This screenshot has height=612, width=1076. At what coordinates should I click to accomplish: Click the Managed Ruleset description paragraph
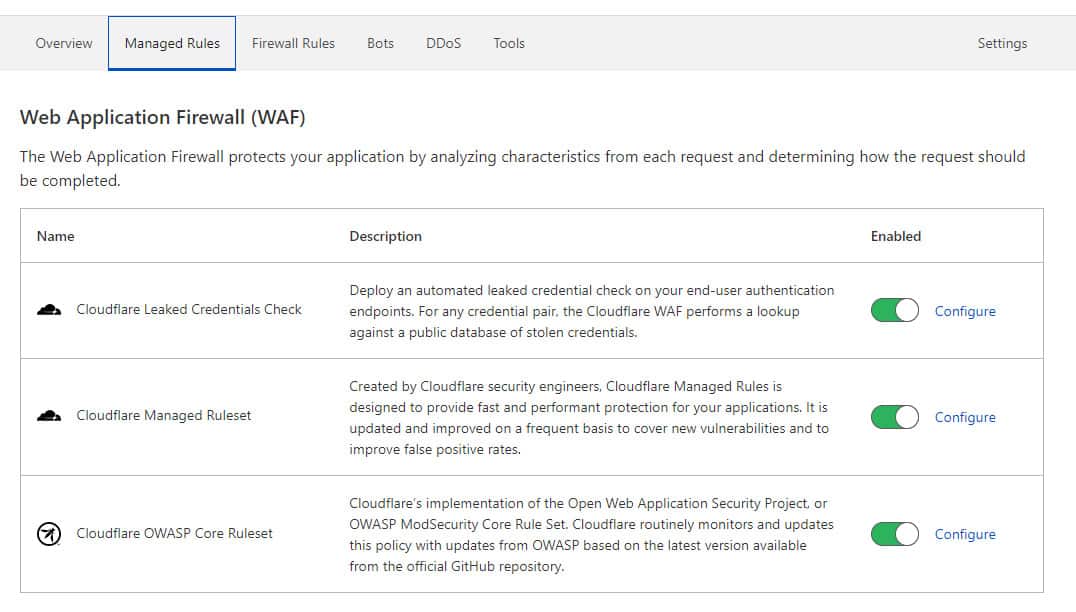pos(589,417)
